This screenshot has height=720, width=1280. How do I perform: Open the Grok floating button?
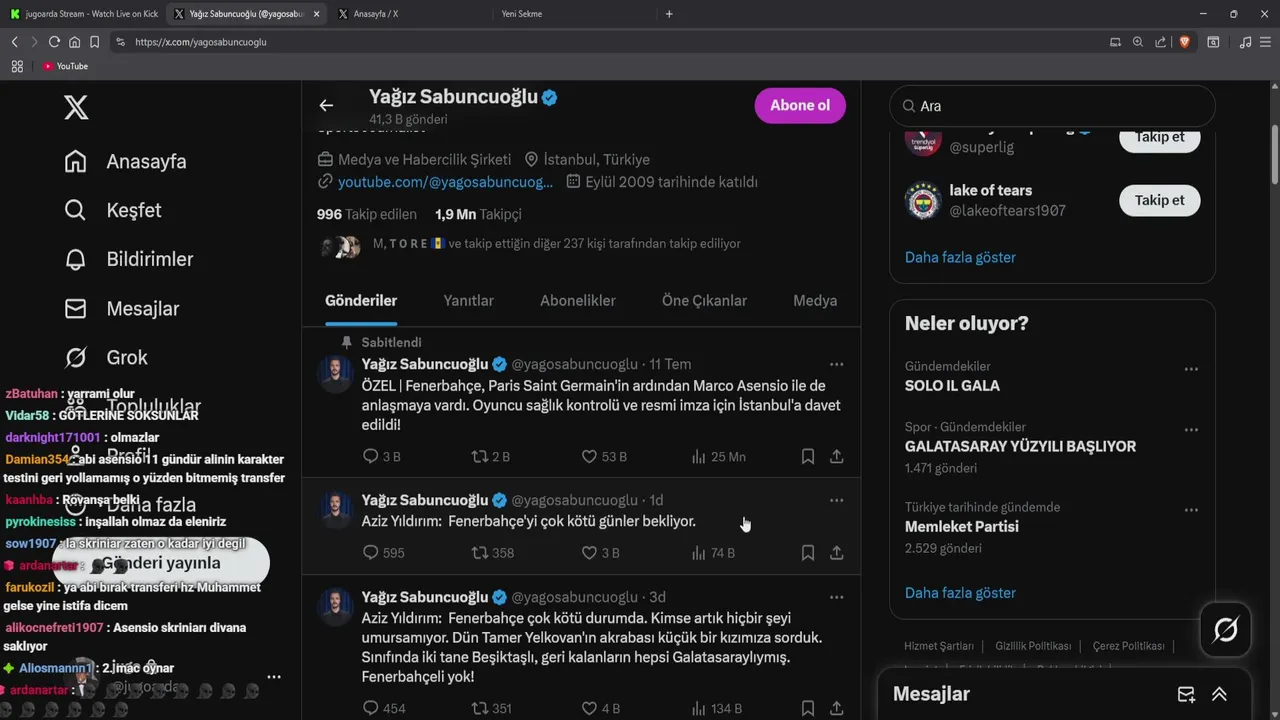[x=1225, y=630]
